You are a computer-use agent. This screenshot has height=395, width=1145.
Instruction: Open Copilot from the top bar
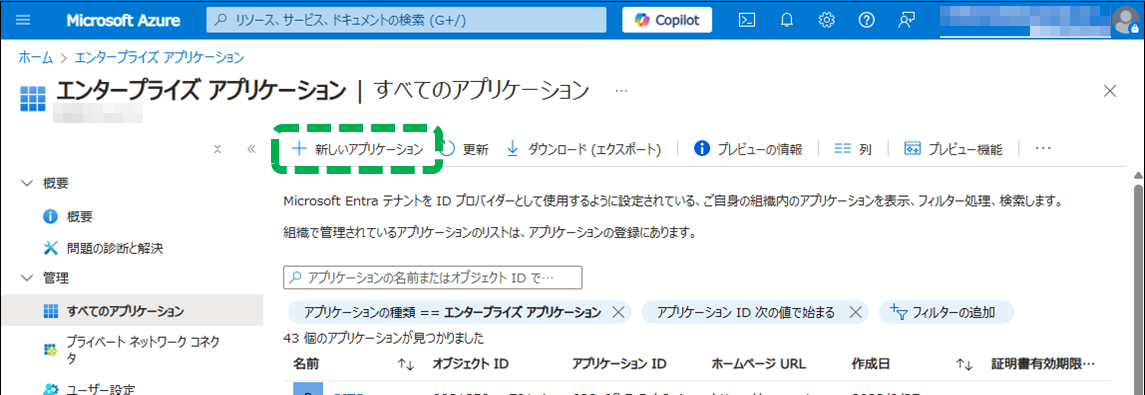[x=667, y=20]
